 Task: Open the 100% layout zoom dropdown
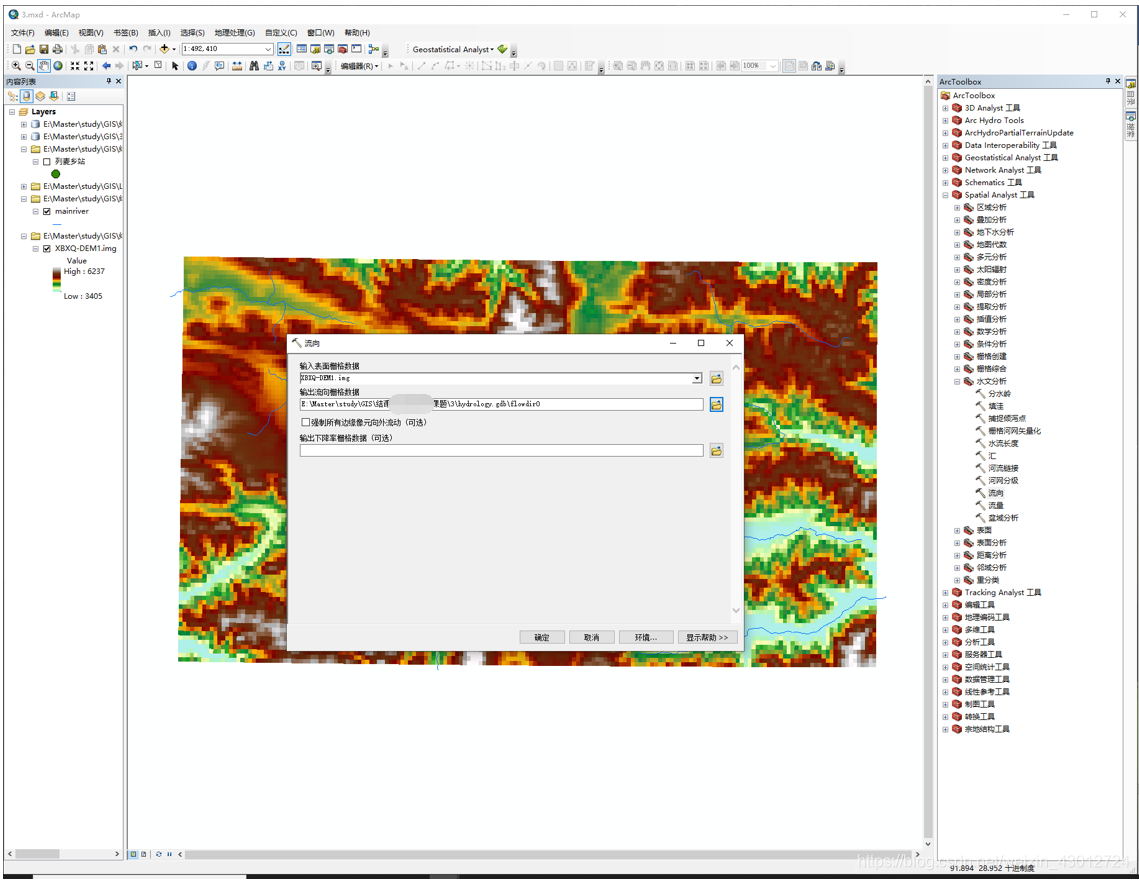tap(772, 66)
